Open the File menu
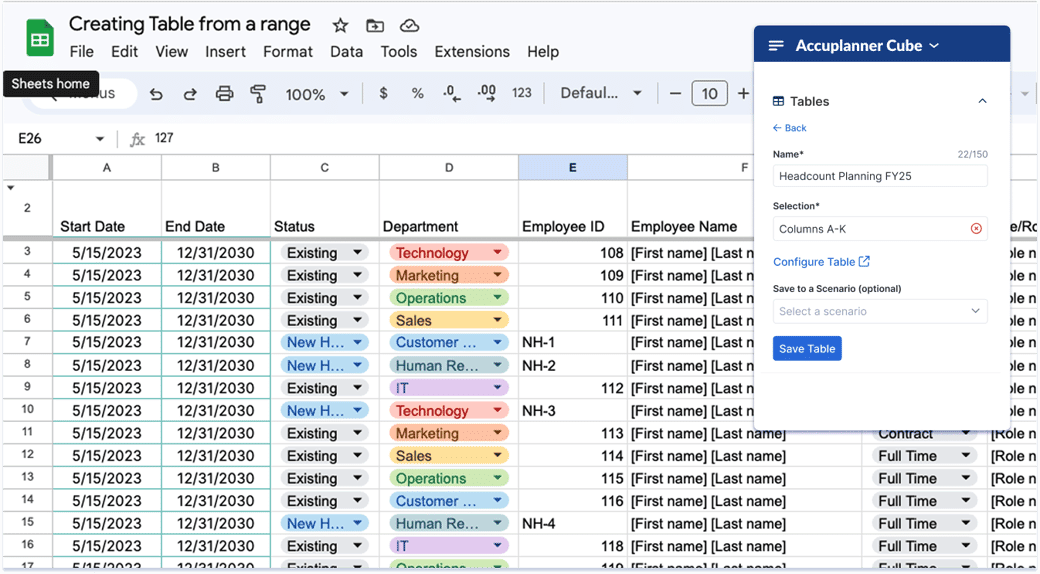Viewport: 1040px width, 574px height. coord(82,52)
